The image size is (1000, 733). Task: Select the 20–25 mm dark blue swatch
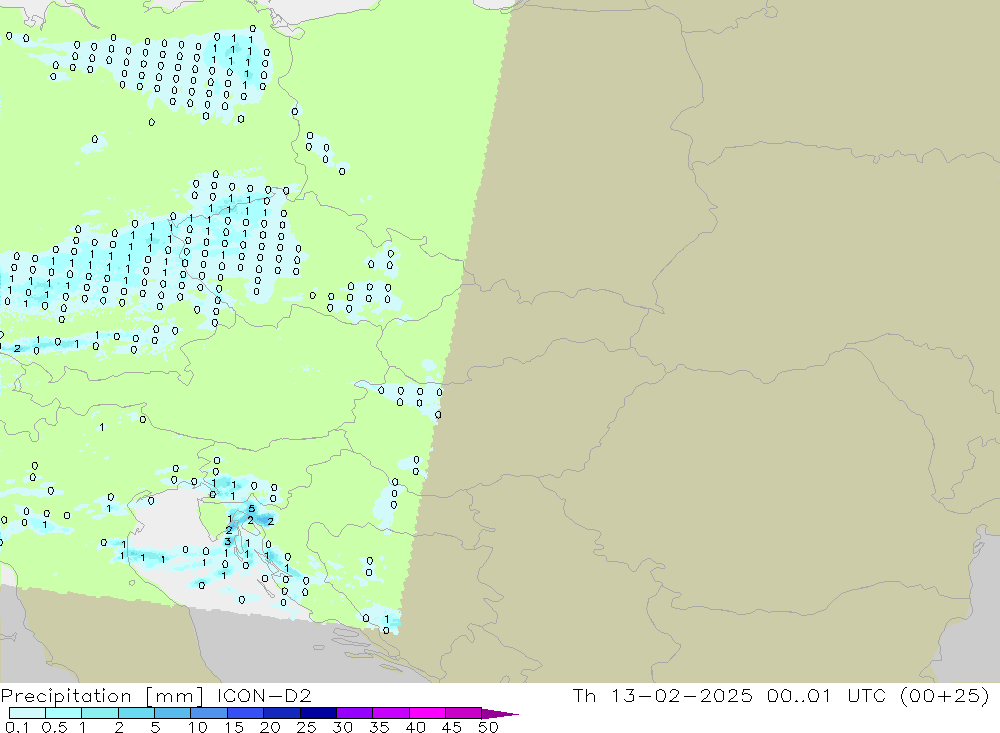point(281,713)
